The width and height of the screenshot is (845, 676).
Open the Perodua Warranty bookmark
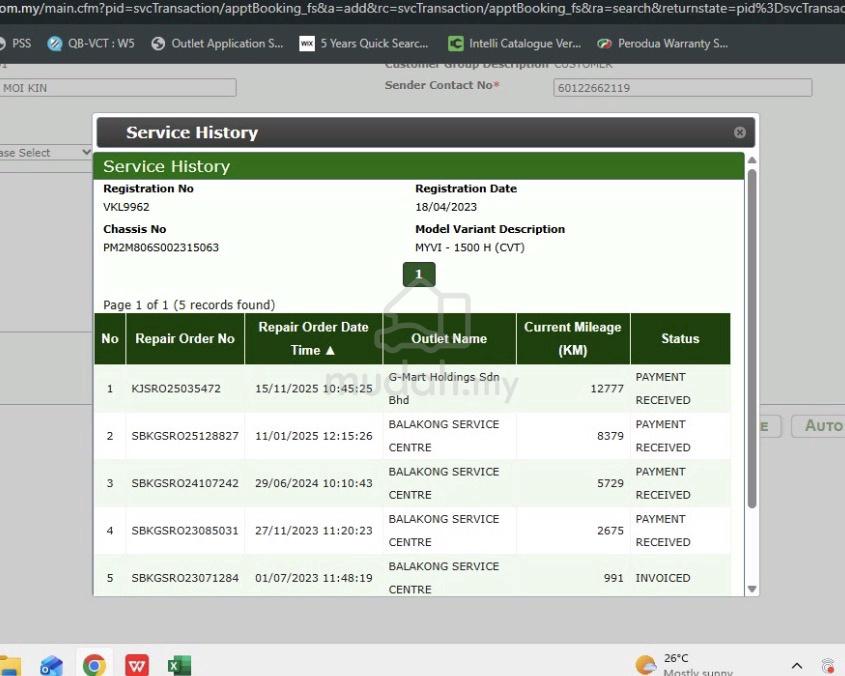662,44
